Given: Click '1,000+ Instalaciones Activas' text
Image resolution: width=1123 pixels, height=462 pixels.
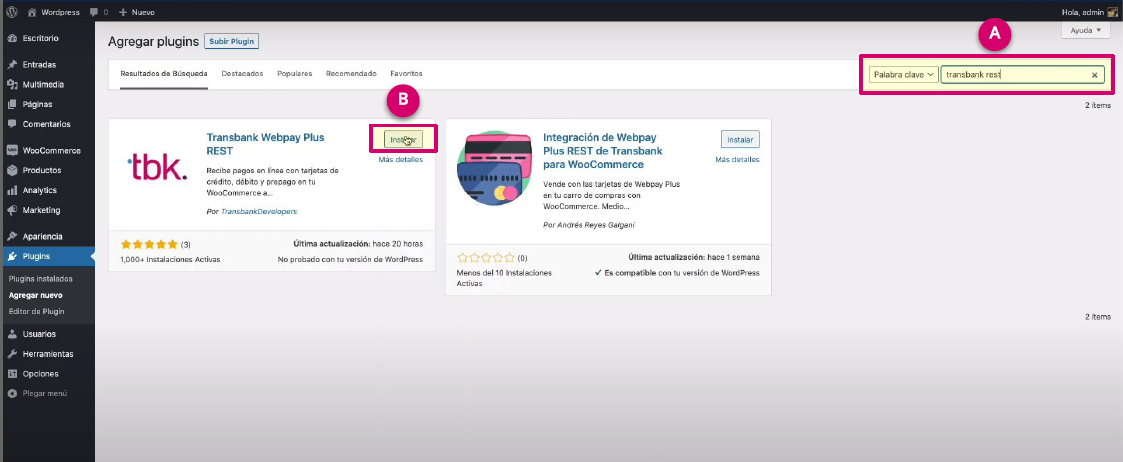Looking at the screenshot, I should [x=170, y=259].
